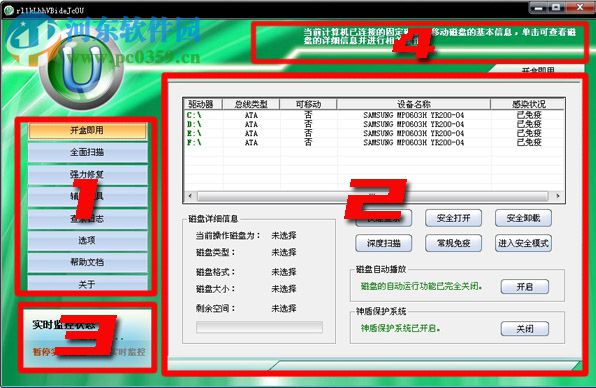
Task: Click 关闭 to disable 神盾保护系统
Action: 525,329
